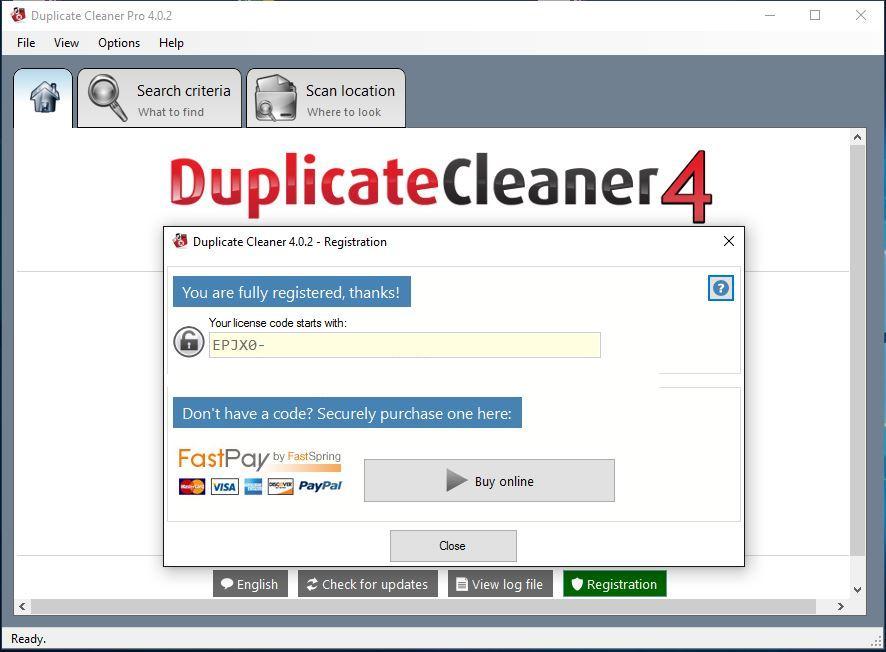886x652 pixels.
Task: Click the magnifying glass Search criteria icon
Action: tap(107, 97)
